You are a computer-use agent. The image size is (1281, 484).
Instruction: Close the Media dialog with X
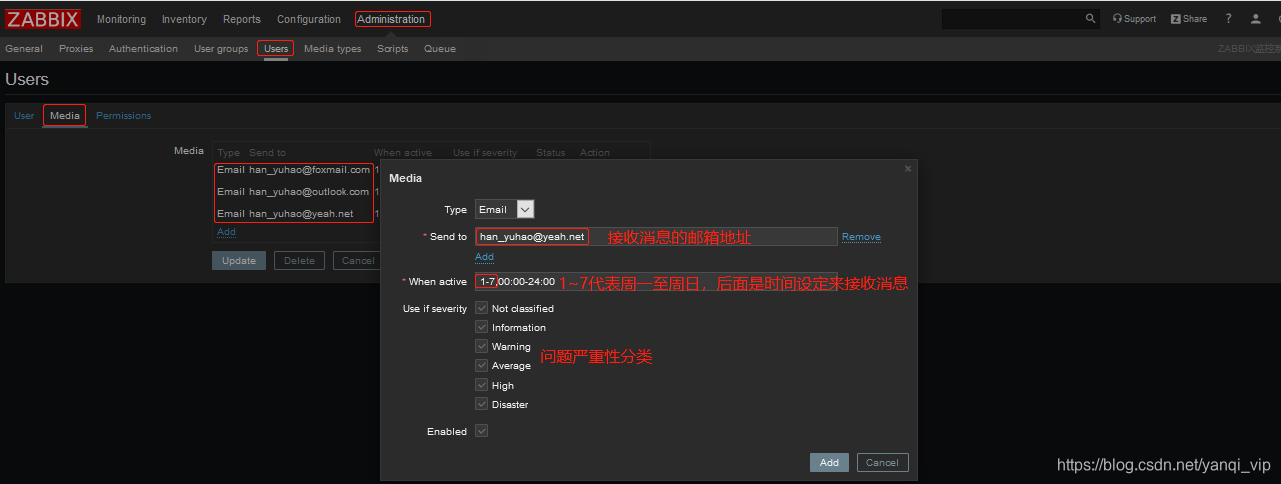point(908,168)
